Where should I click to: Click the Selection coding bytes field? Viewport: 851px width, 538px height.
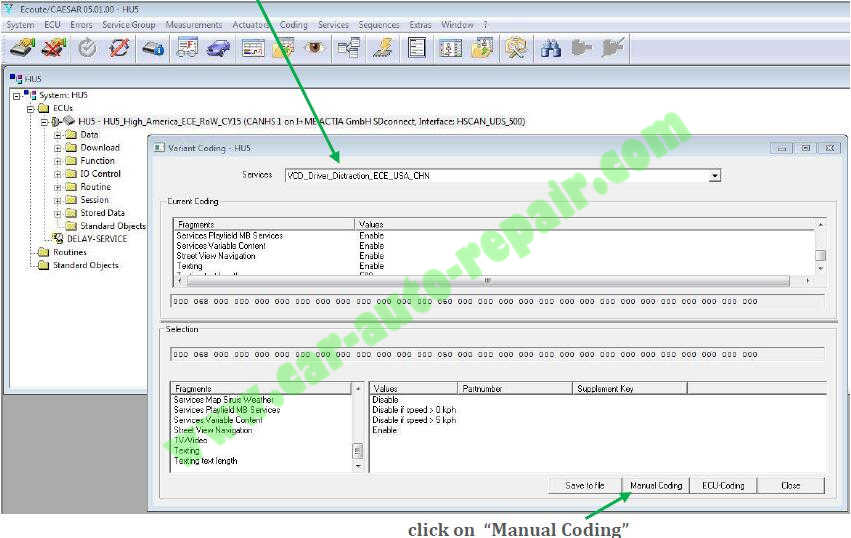(497, 355)
